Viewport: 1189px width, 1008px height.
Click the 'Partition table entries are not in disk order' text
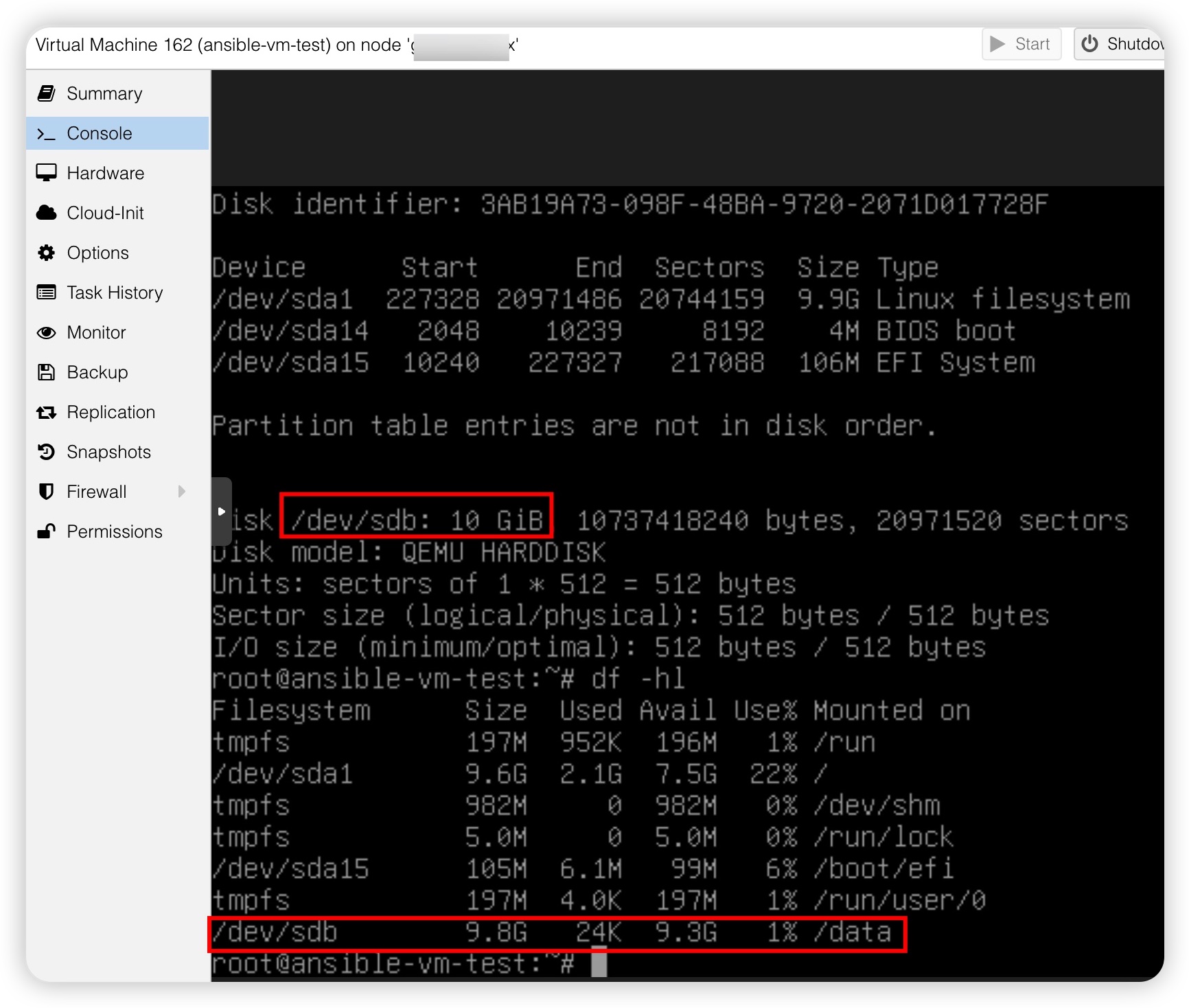574,426
